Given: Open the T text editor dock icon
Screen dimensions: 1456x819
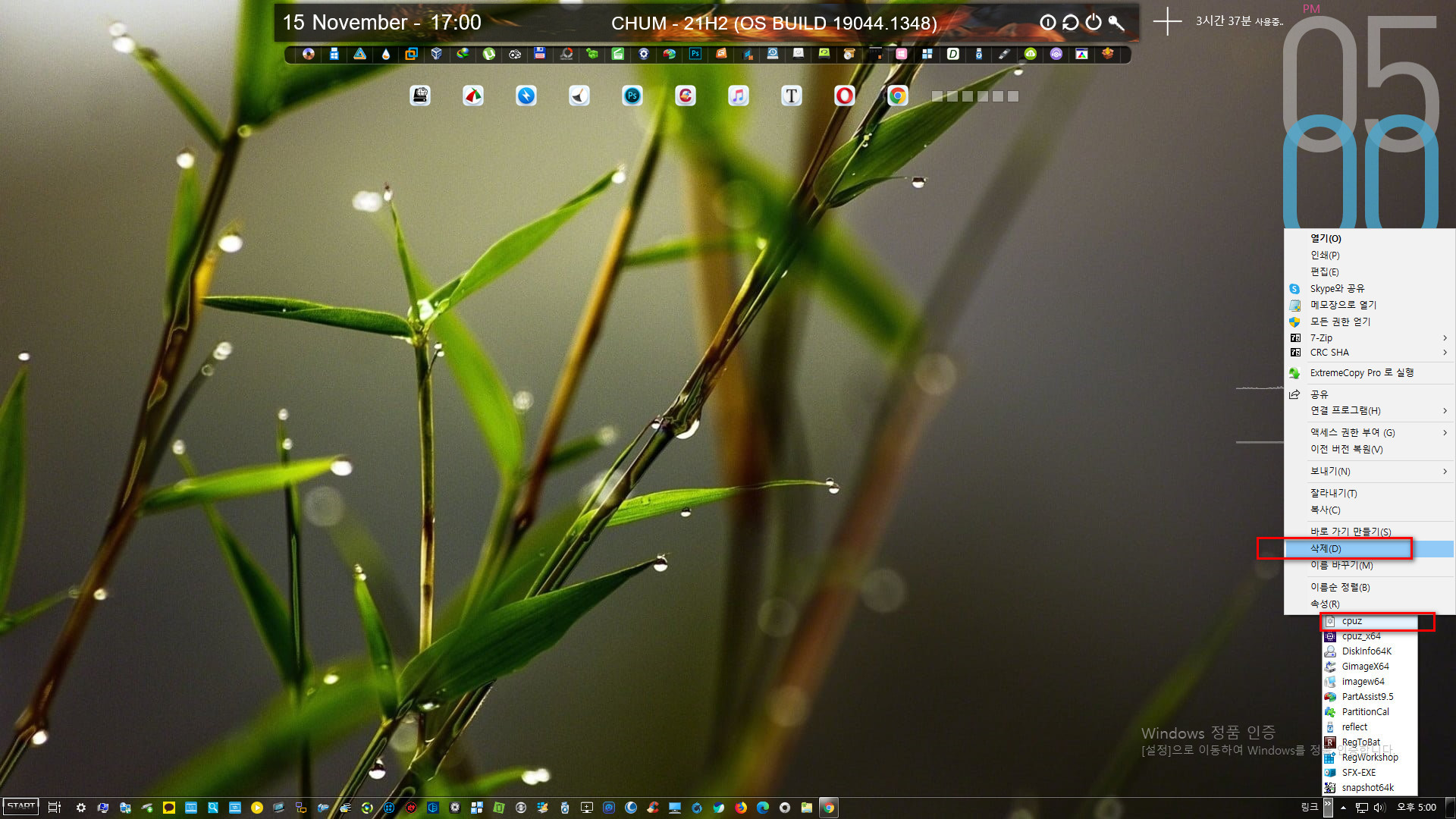Looking at the screenshot, I should (791, 96).
